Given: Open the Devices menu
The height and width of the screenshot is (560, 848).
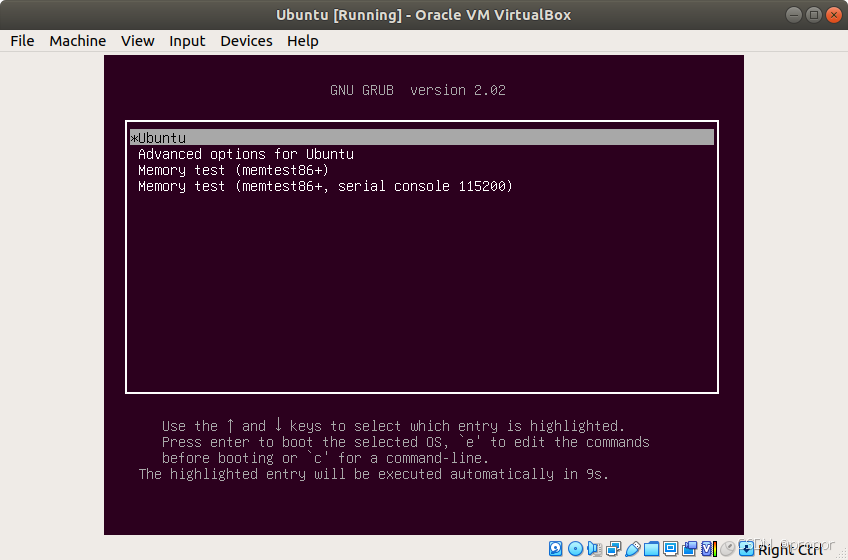Looking at the screenshot, I should tap(246, 41).
